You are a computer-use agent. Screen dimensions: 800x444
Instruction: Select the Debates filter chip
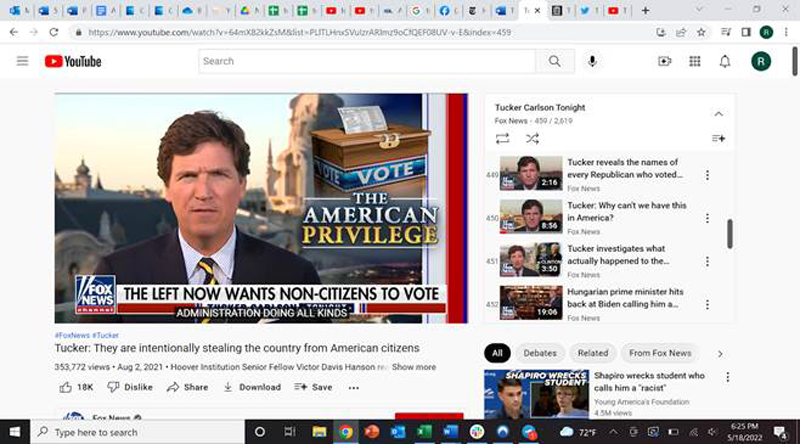click(540, 353)
